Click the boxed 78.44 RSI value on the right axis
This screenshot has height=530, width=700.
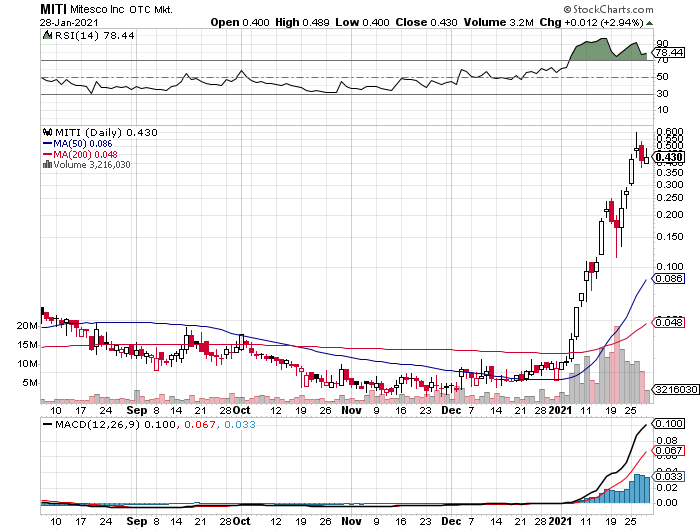coord(669,53)
